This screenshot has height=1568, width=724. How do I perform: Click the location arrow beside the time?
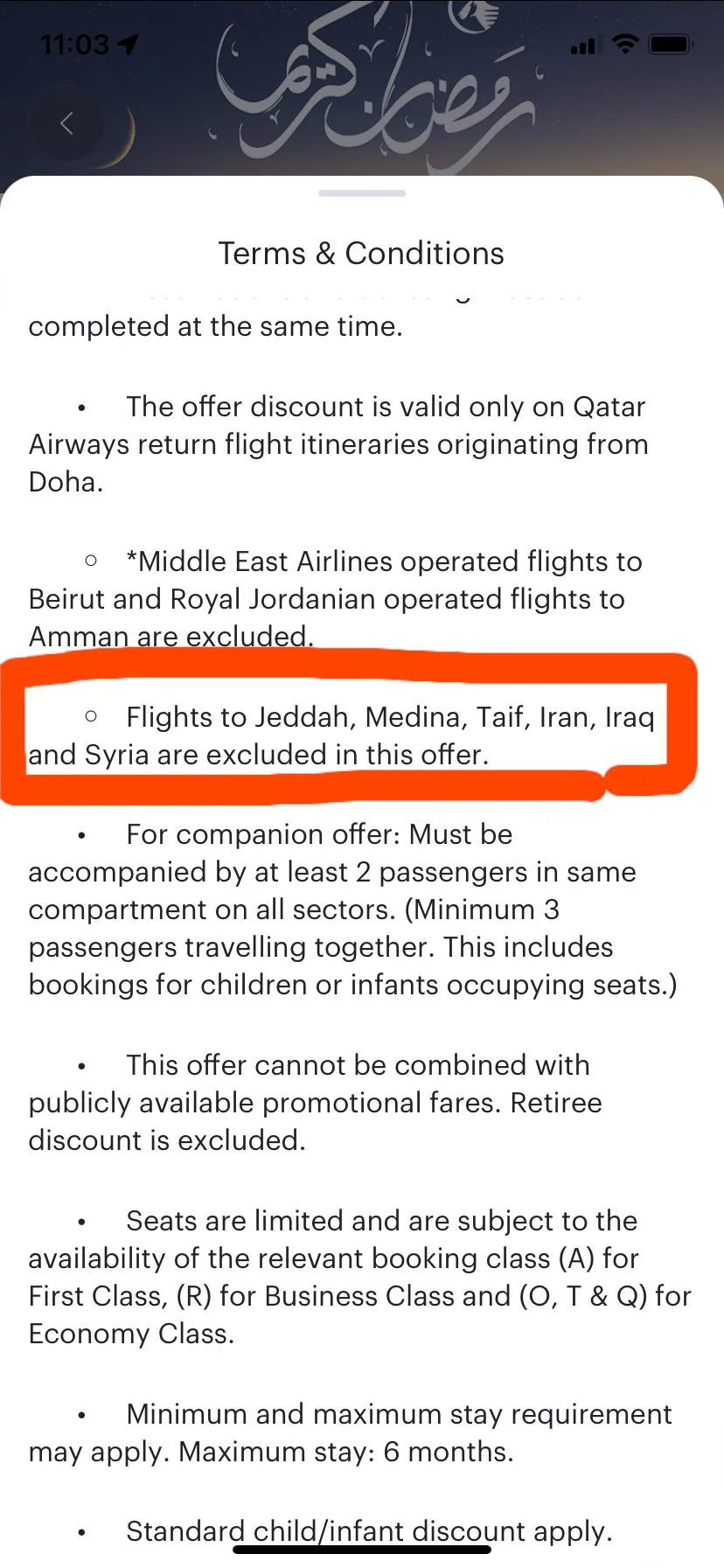[x=129, y=44]
